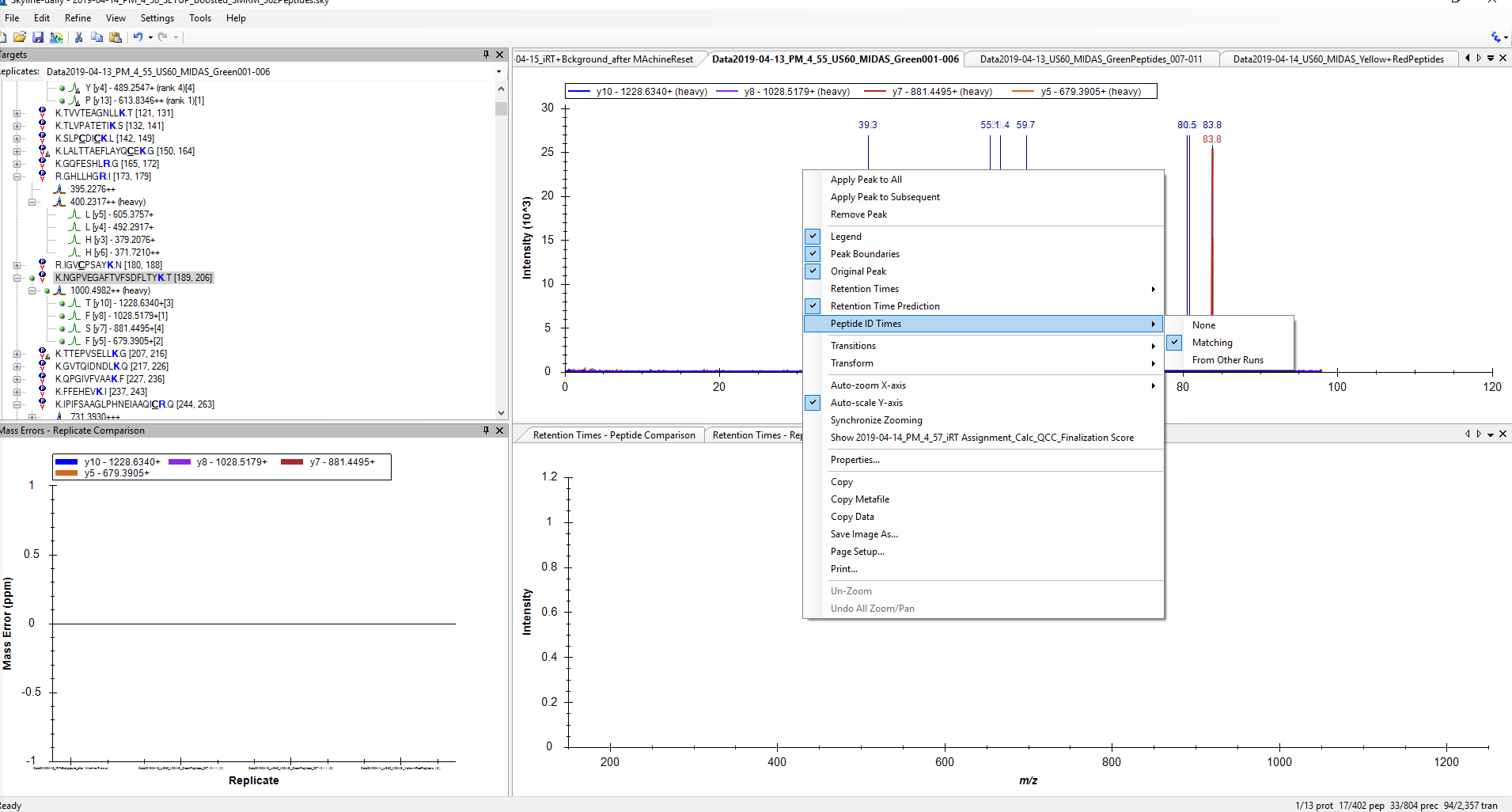Click the Save floppy disk icon

click(x=37, y=37)
